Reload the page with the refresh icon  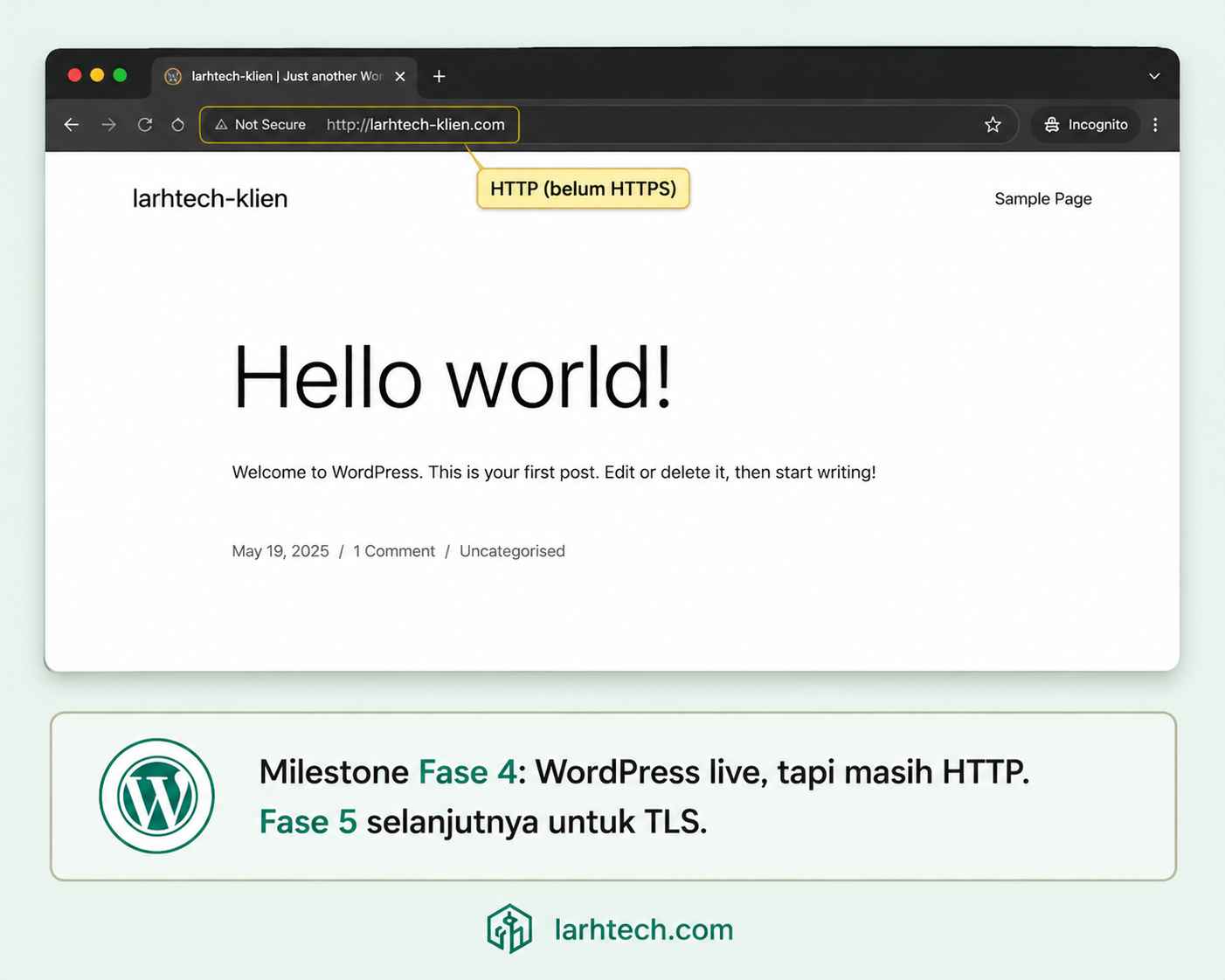[x=145, y=125]
